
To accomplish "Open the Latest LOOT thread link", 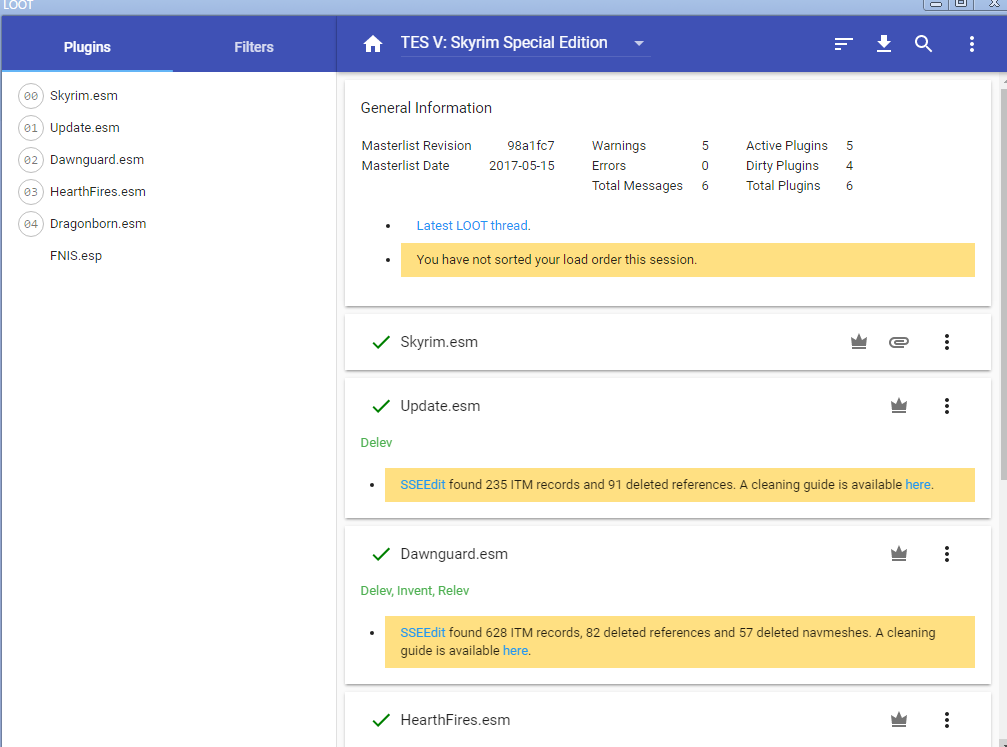I will [x=472, y=226].
